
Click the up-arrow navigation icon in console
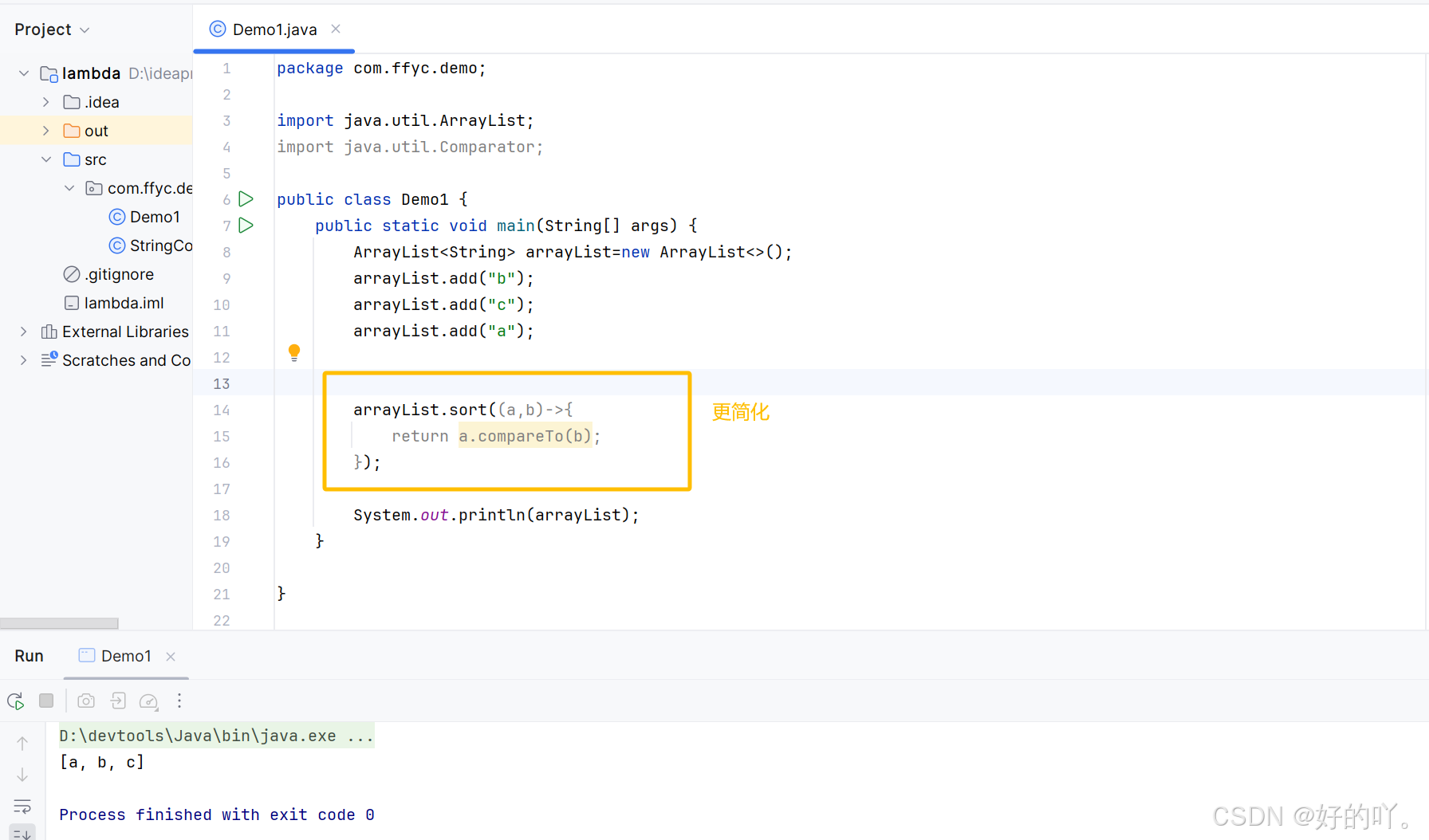pos(22,742)
